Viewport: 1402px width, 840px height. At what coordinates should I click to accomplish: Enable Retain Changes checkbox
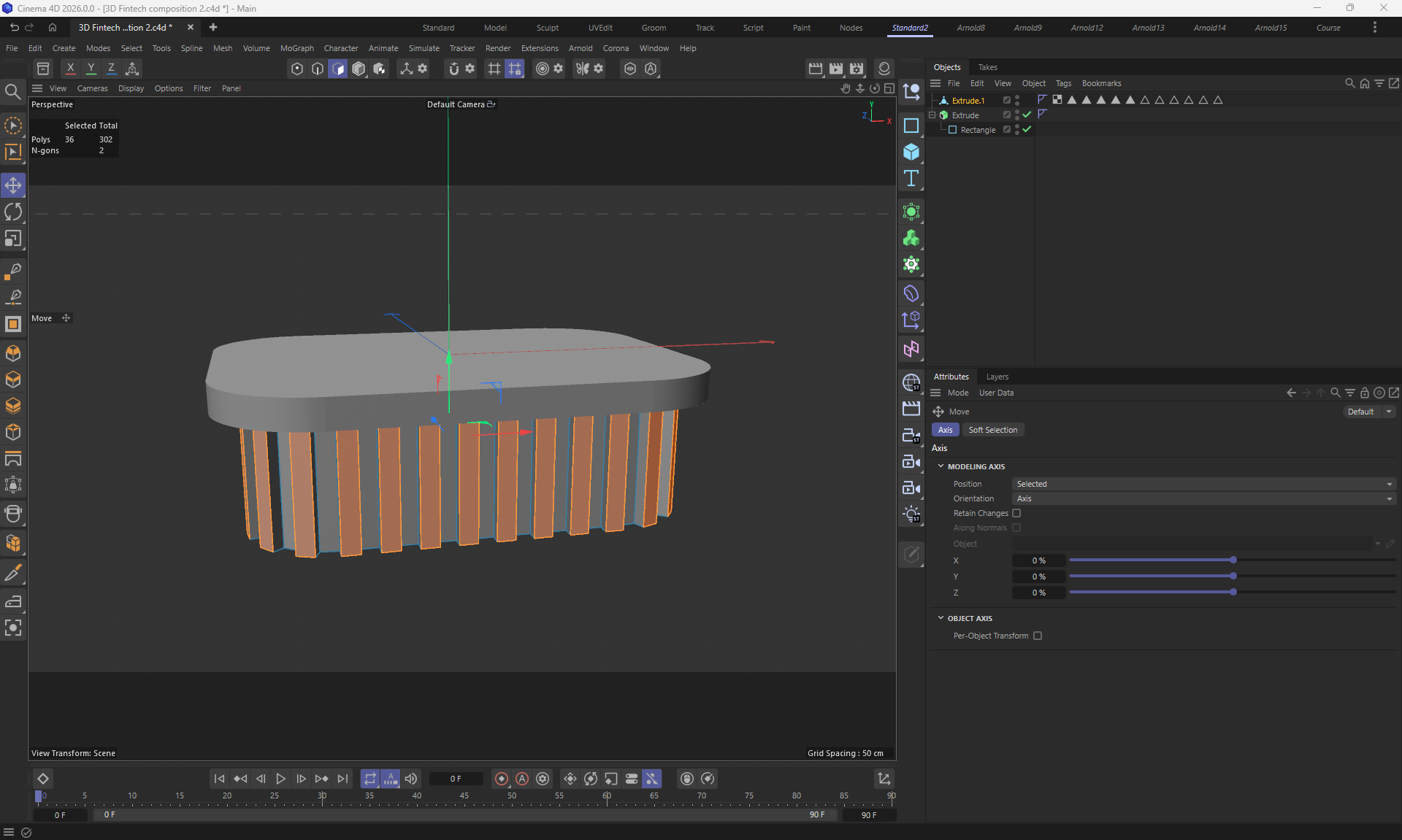(x=1016, y=513)
